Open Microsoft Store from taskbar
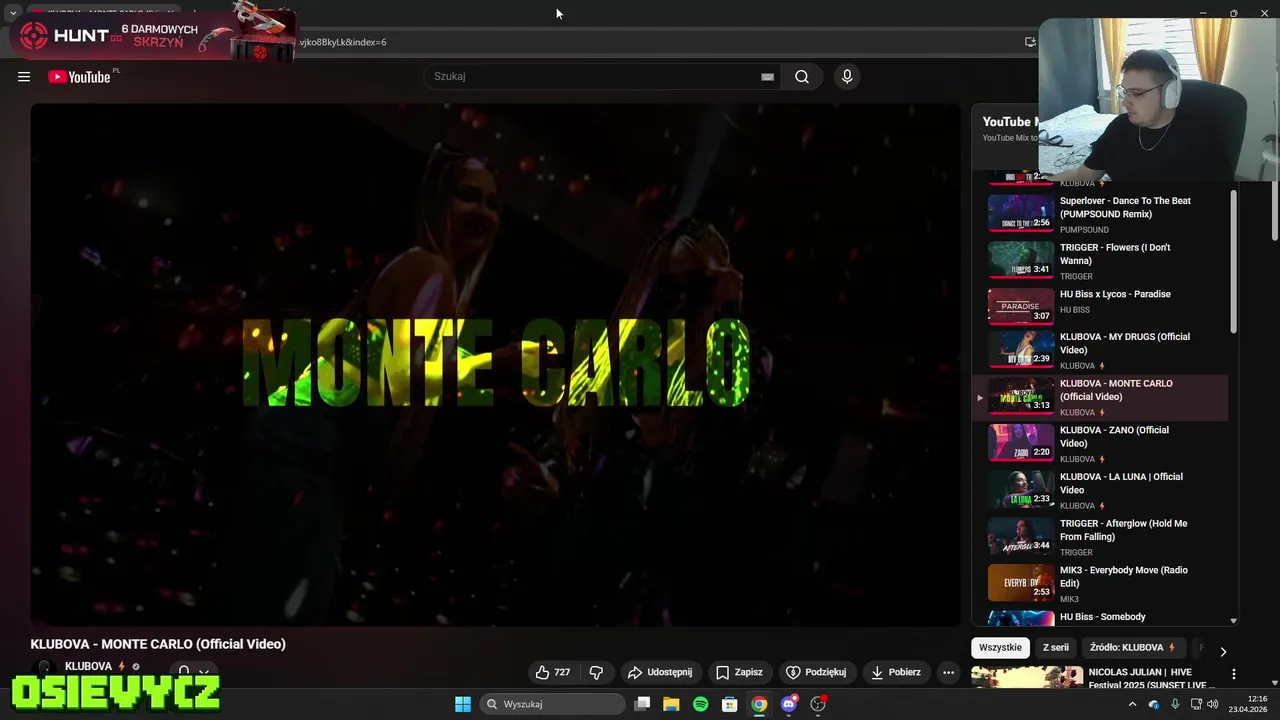 [x=730, y=704]
